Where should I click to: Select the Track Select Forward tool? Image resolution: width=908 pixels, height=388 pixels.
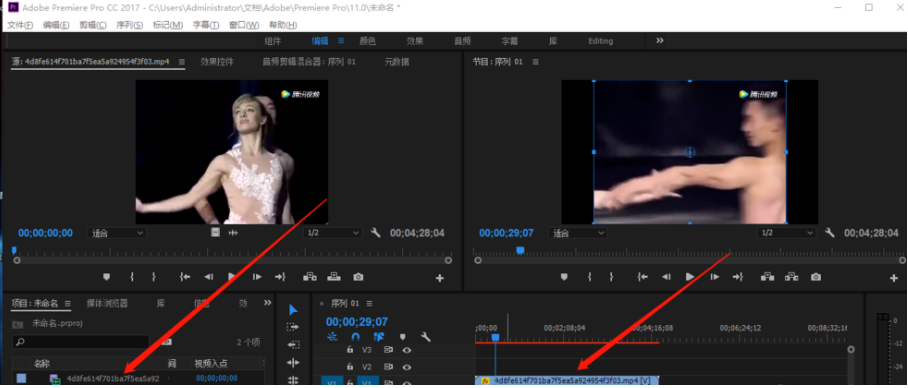[x=293, y=328]
